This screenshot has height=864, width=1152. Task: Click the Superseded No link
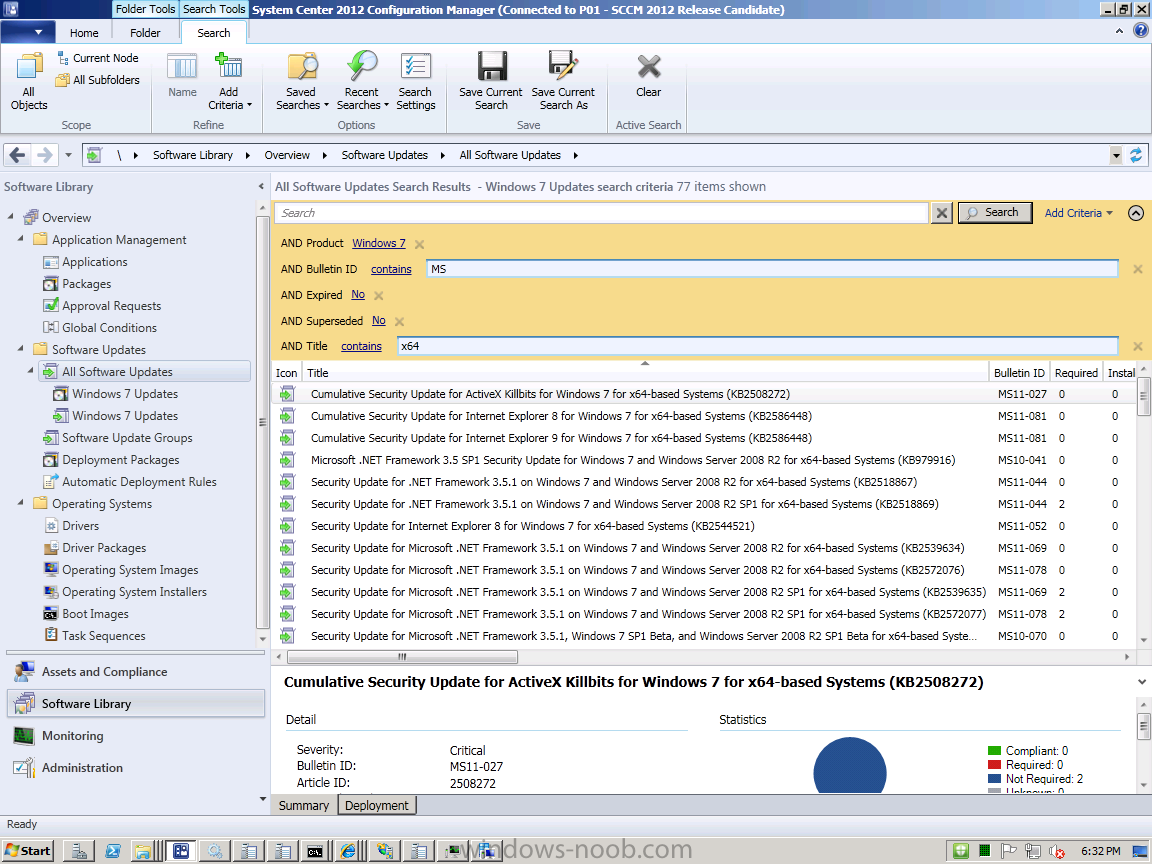pos(378,320)
